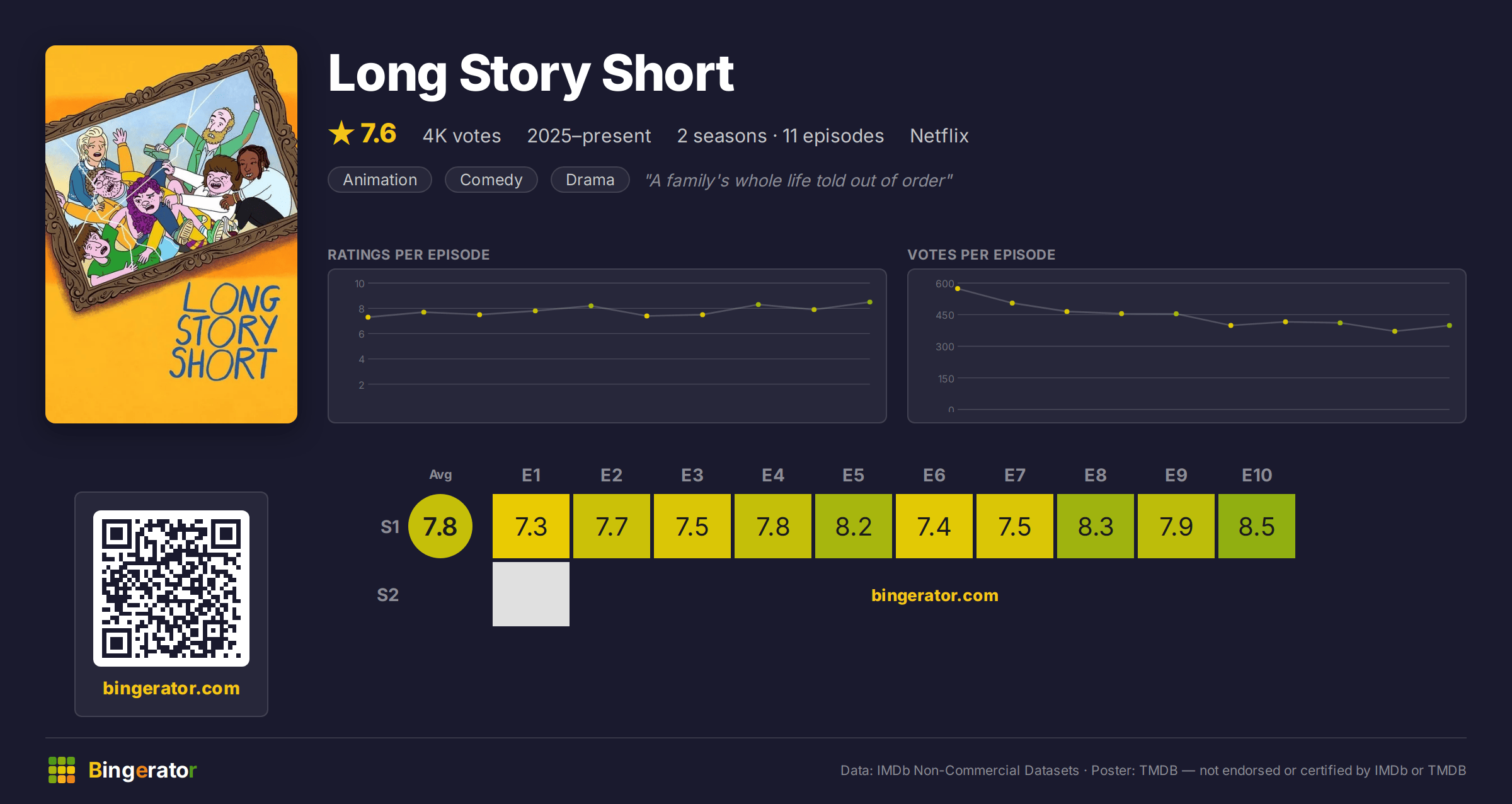This screenshot has width=1512, height=804.
Task: Open the bingerator.com link under QR code
Action: pos(171,688)
